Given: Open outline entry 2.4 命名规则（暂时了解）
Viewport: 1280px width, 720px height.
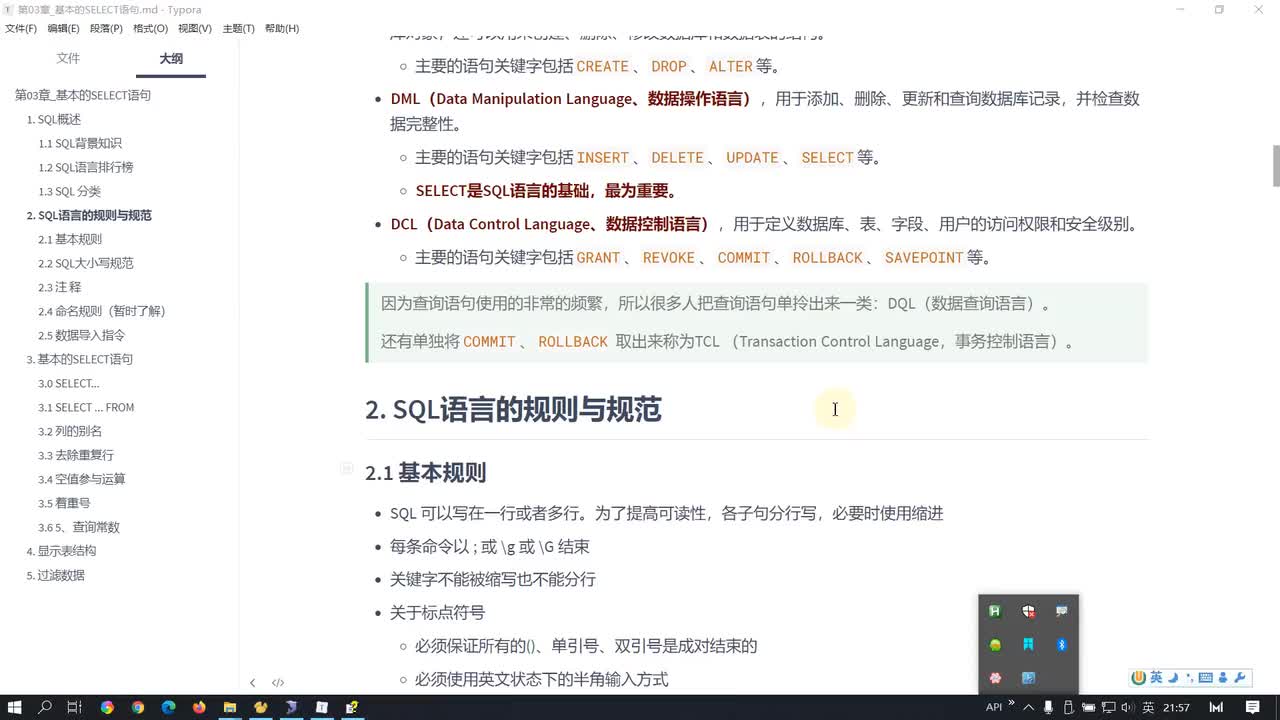Looking at the screenshot, I should 102,311.
